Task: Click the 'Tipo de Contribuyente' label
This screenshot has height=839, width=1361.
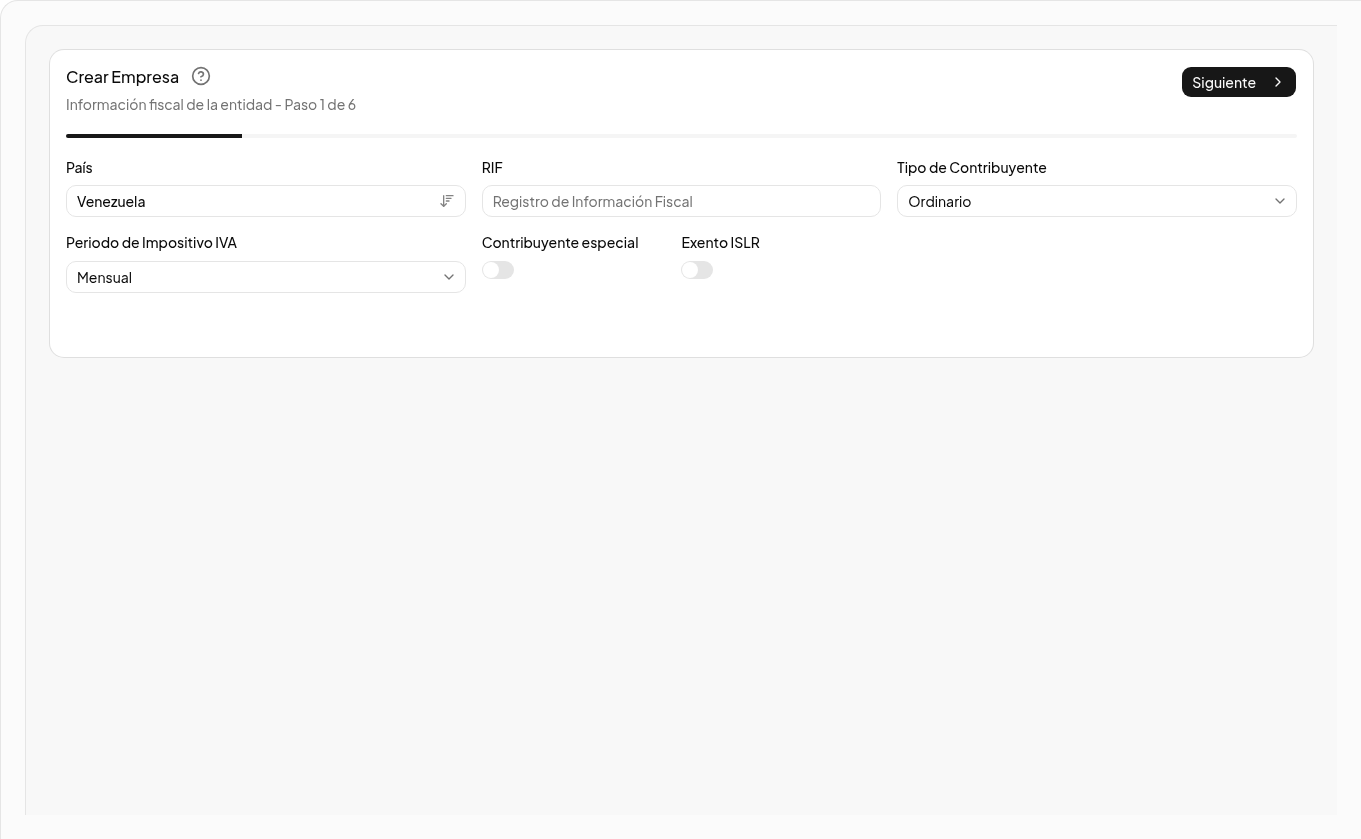Action: pos(972,167)
